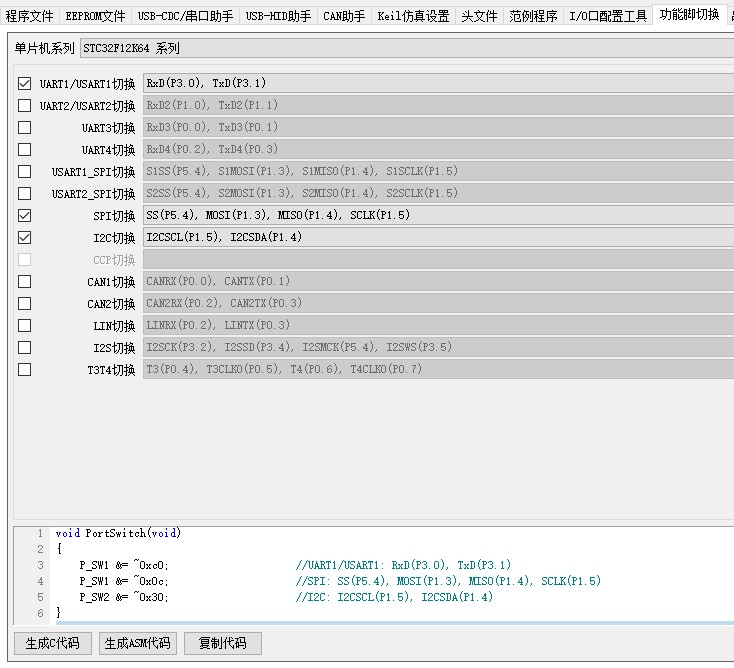This screenshot has width=734, height=668.
Task: Uncheck the I2C切换 checkbox
Action: coord(24,238)
